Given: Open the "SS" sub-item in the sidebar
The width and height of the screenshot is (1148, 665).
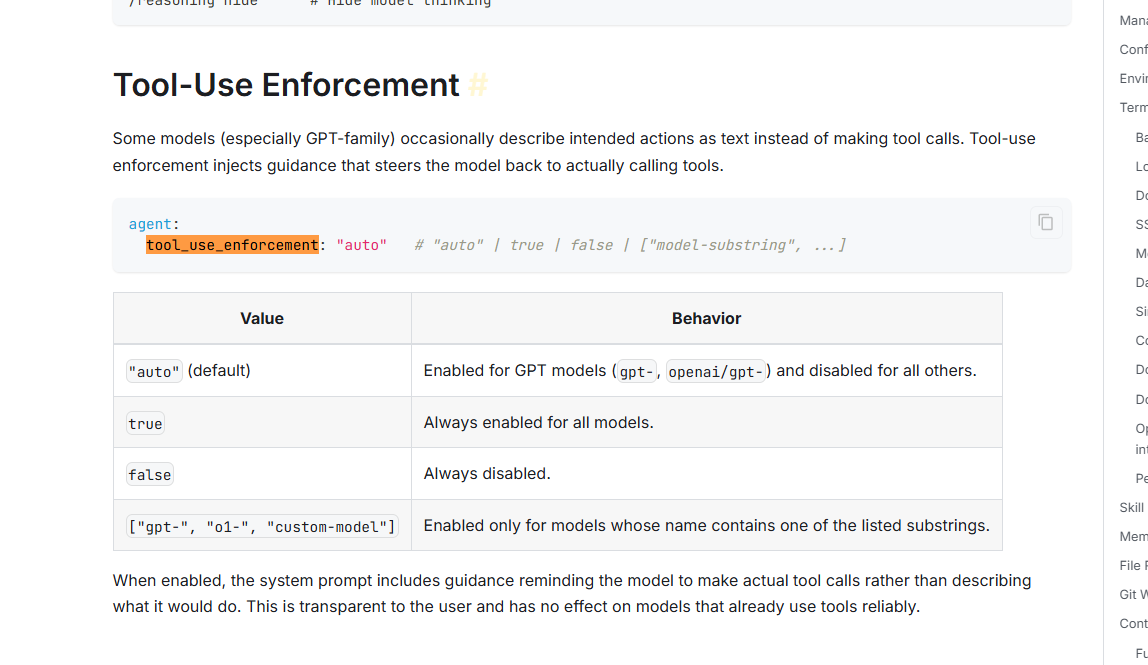Looking at the screenshot, I should (x=1141, y=225).
